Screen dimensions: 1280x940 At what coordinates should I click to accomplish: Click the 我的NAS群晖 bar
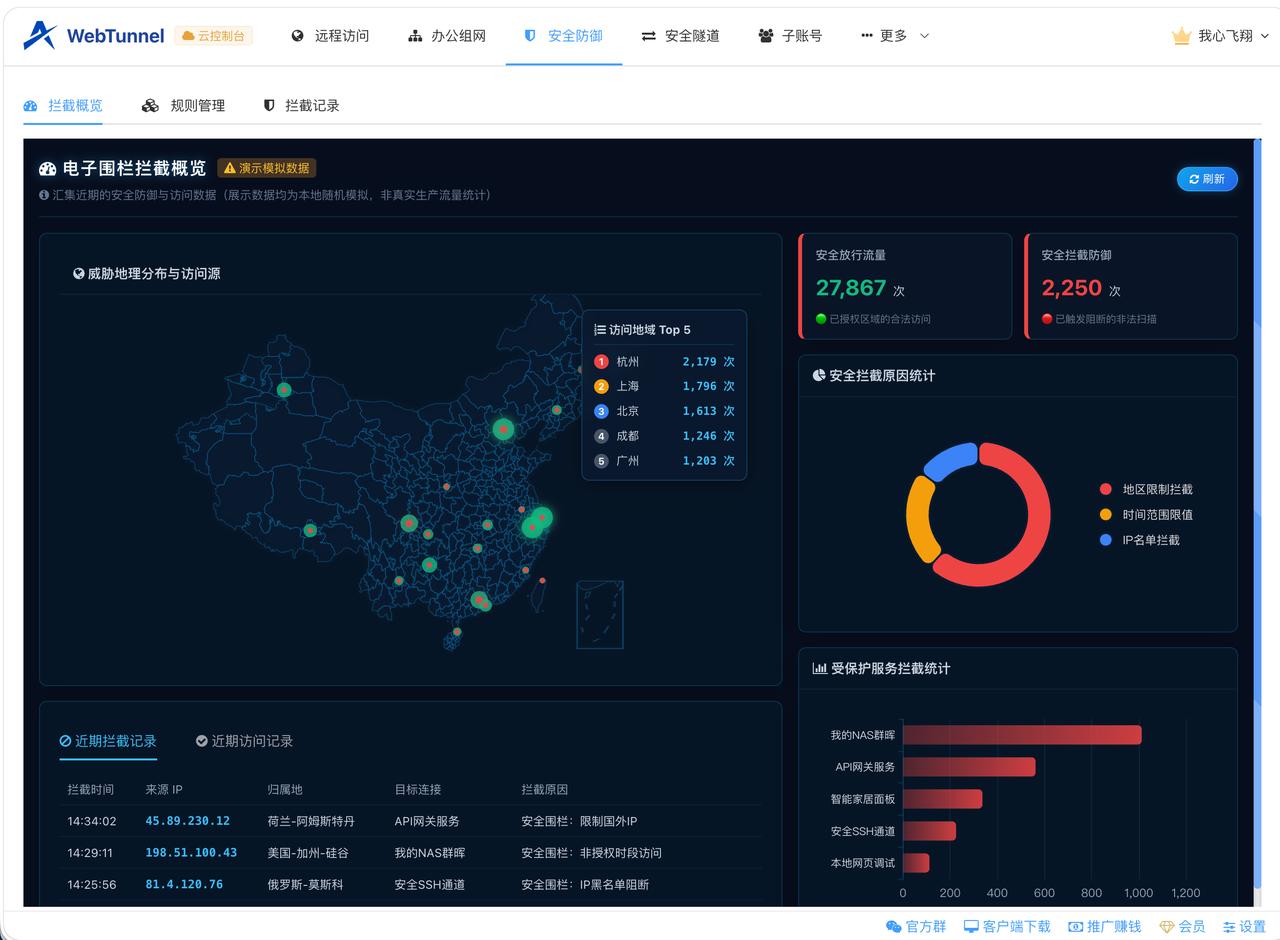point(1022,735)
